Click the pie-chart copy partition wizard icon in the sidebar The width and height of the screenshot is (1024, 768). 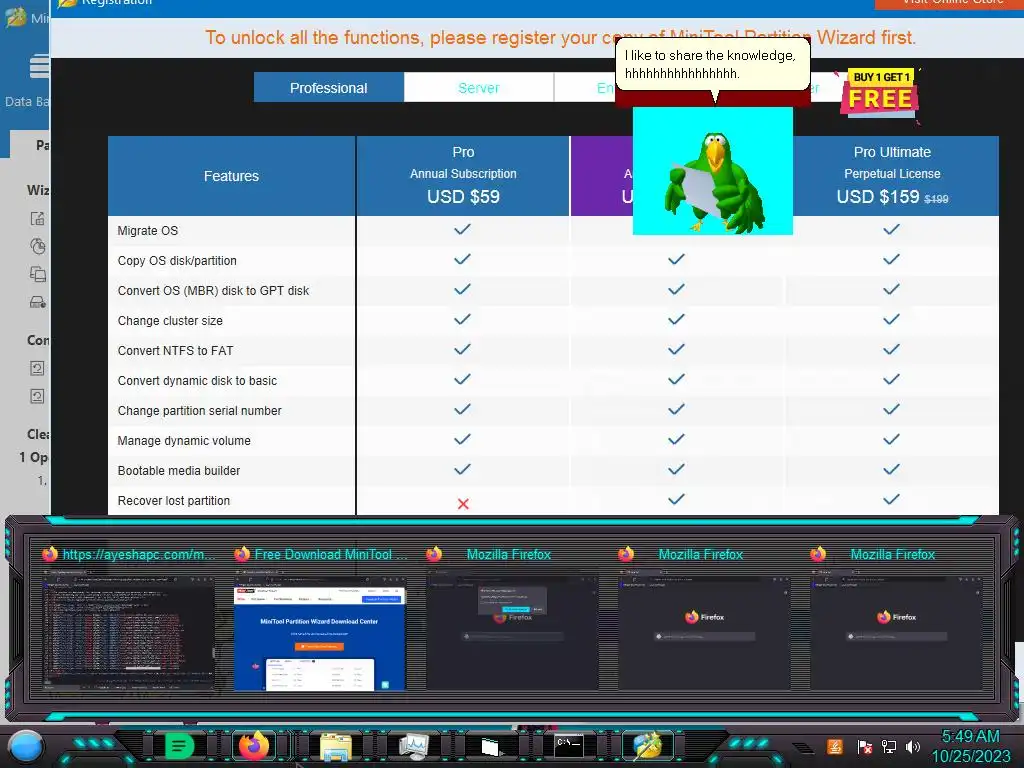pos(38,246)
